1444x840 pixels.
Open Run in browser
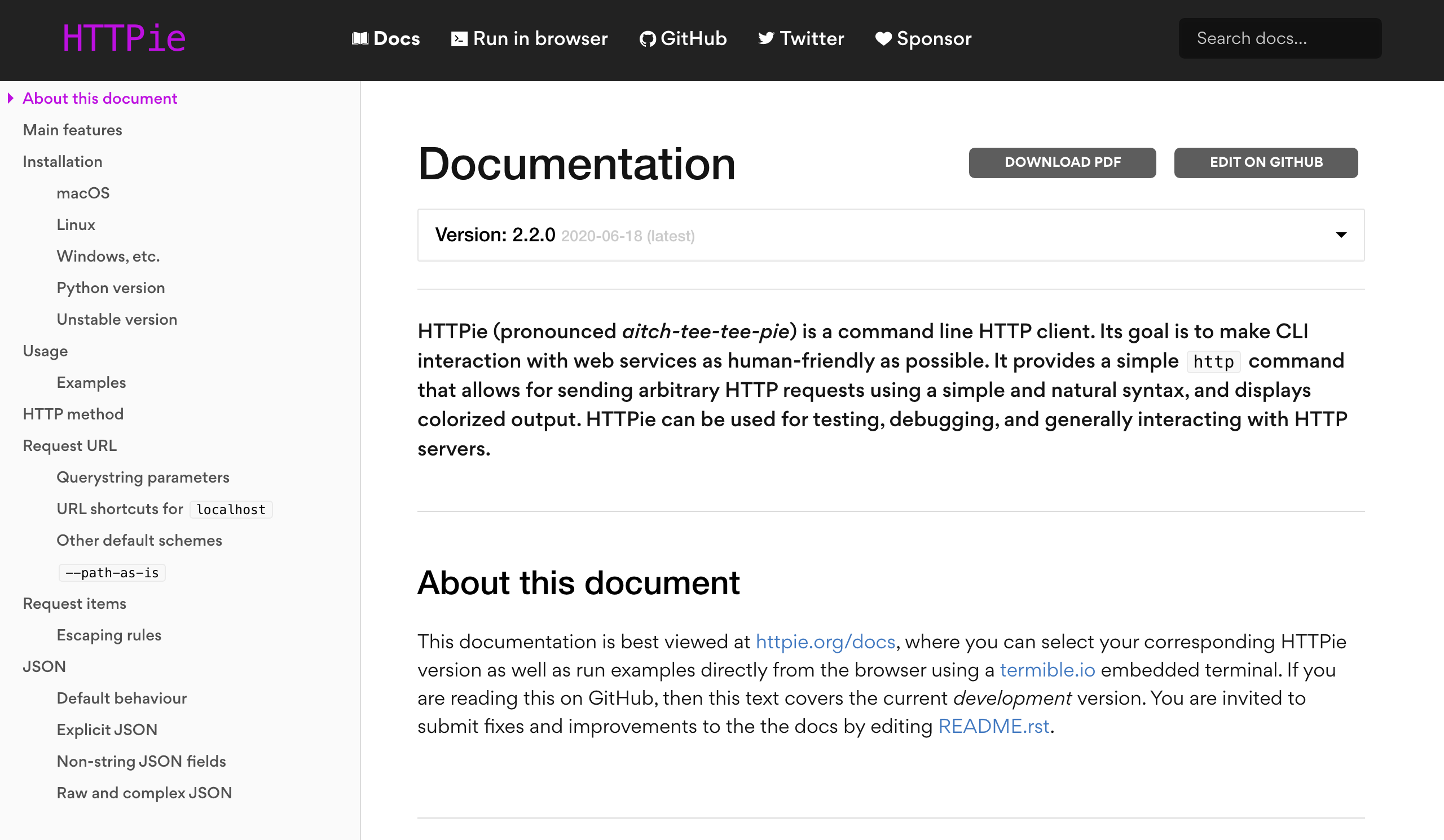point(530,38)
